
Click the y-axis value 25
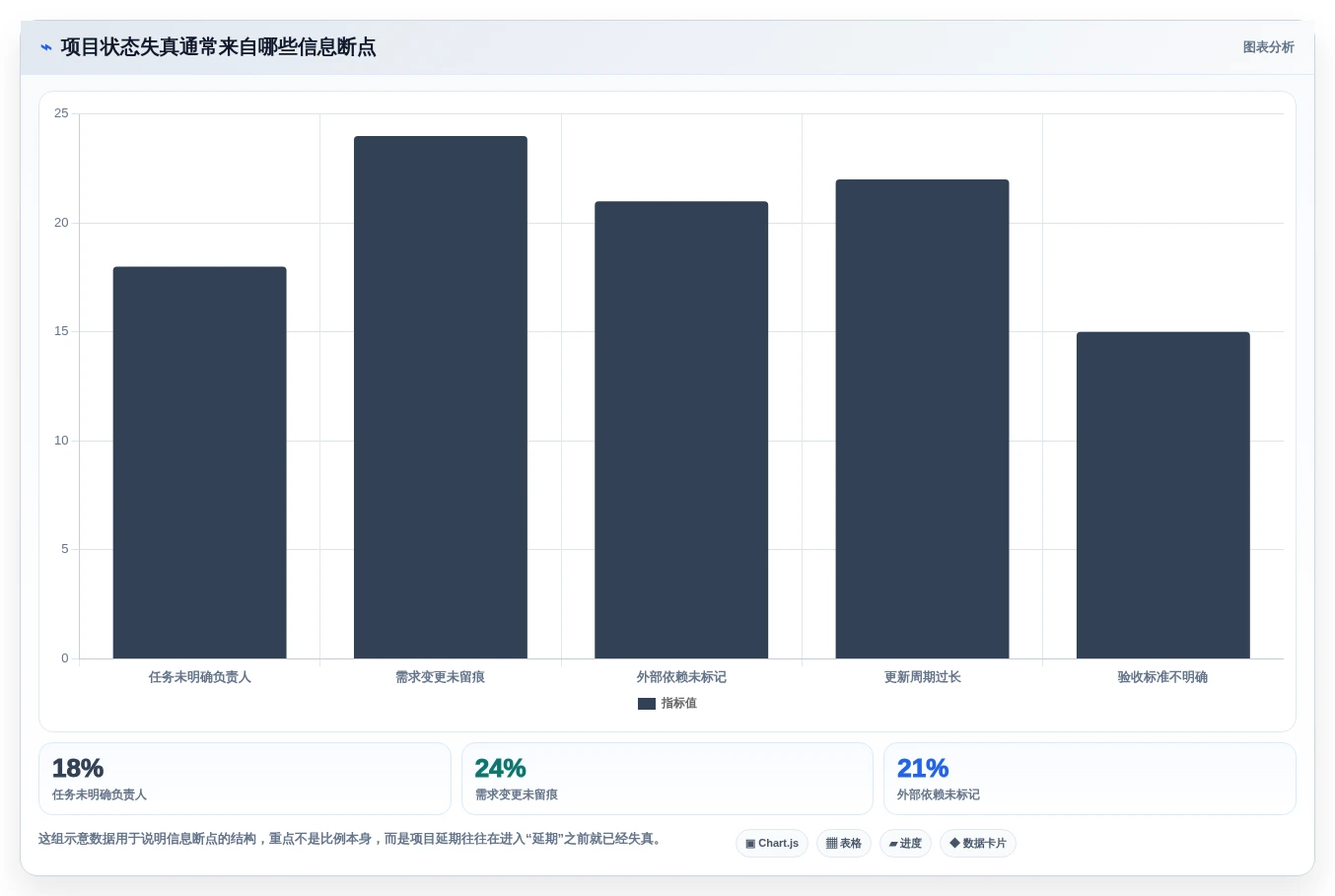coord(61,113)
